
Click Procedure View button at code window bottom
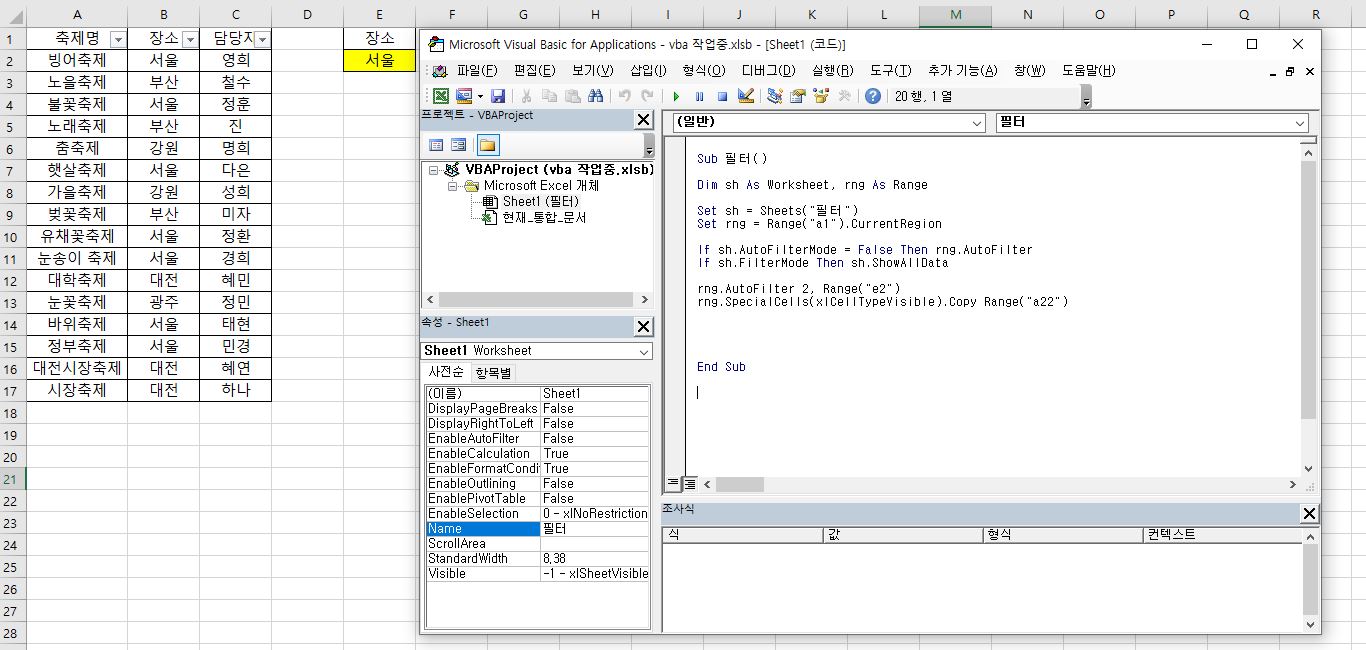673,484
